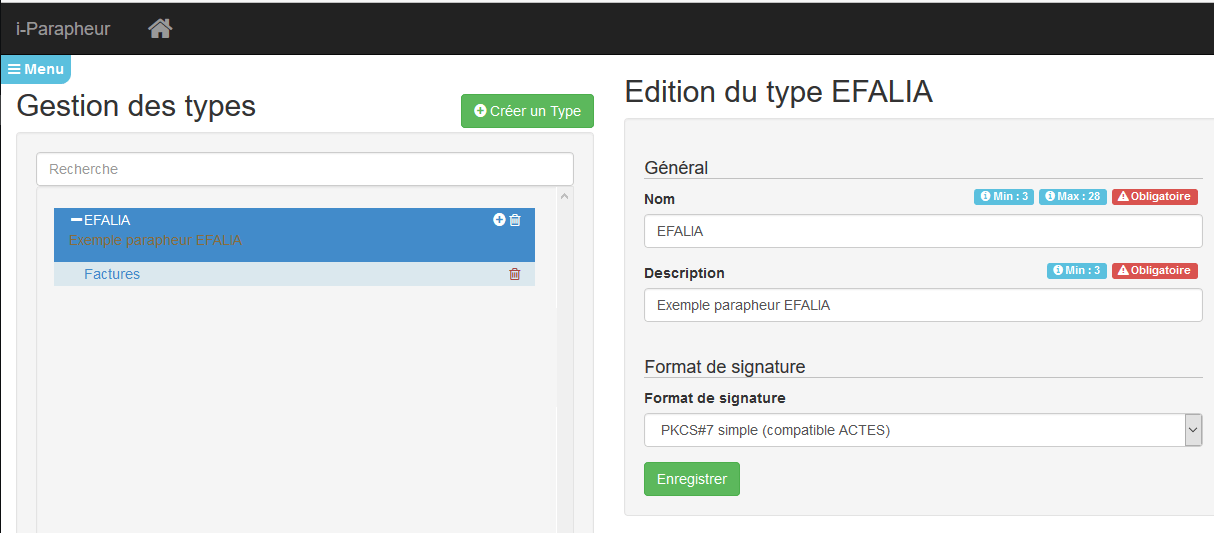Save changes with the Enregistrer button
Screen dimensions: 1214x533
click(692, 479)
